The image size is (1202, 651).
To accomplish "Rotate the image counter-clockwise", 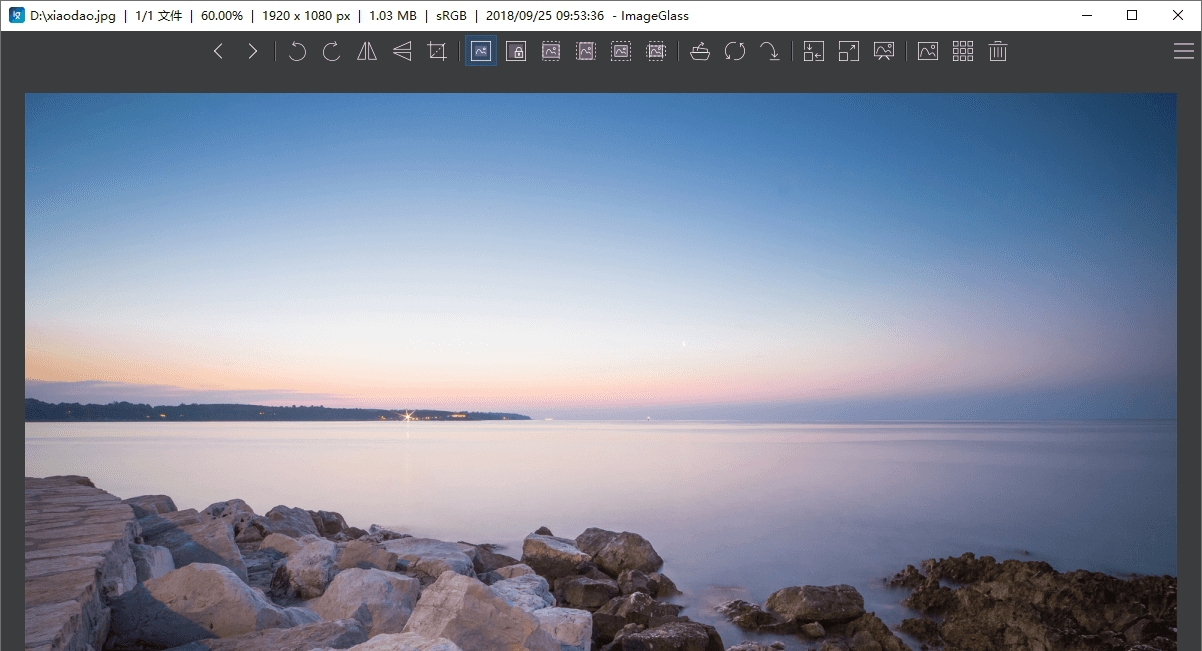I will (296, 51).
